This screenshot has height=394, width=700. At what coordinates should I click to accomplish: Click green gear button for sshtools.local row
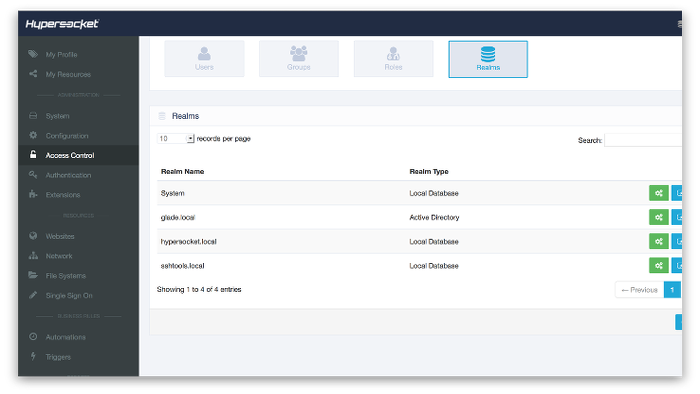[658, 265]
